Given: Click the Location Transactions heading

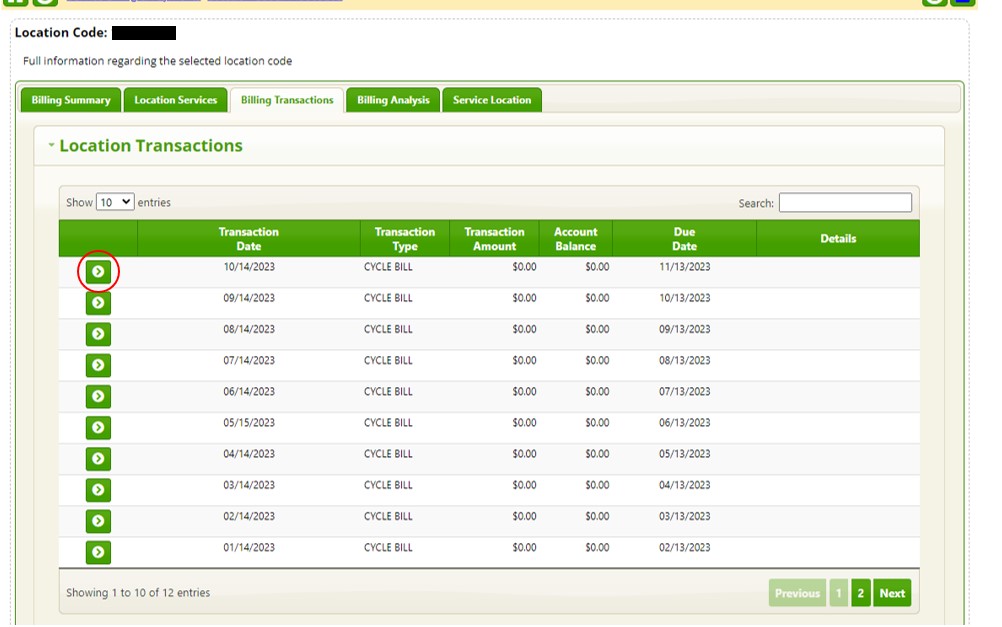Looking at the screenshot, I should pyautogui.click(x=151, y=146).
